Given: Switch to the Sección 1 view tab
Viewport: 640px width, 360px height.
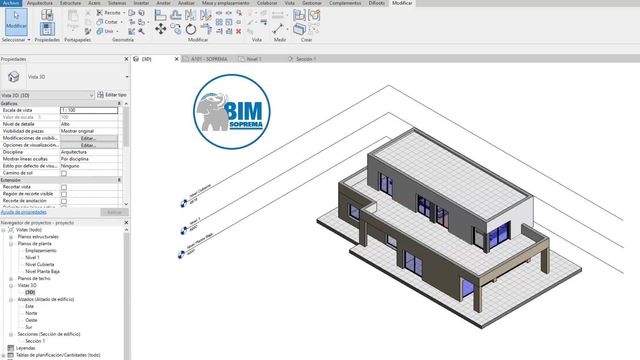Looking at the screenshot, I should pos(306,59).
